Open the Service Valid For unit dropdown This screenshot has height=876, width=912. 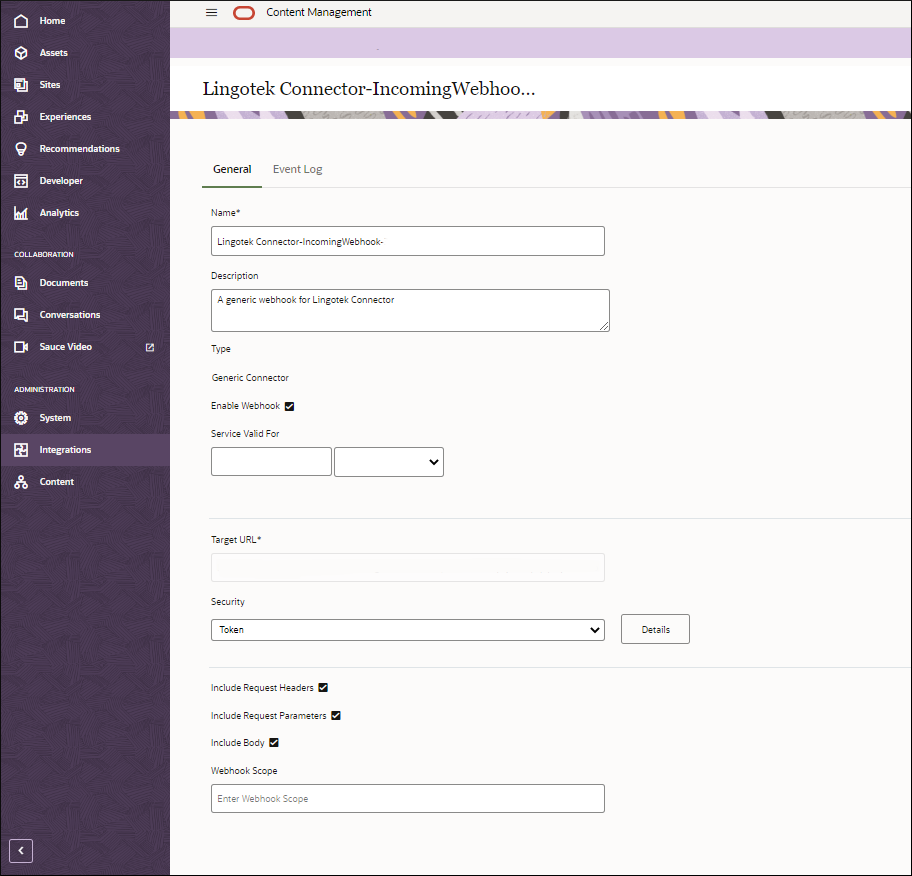point(389,462)
